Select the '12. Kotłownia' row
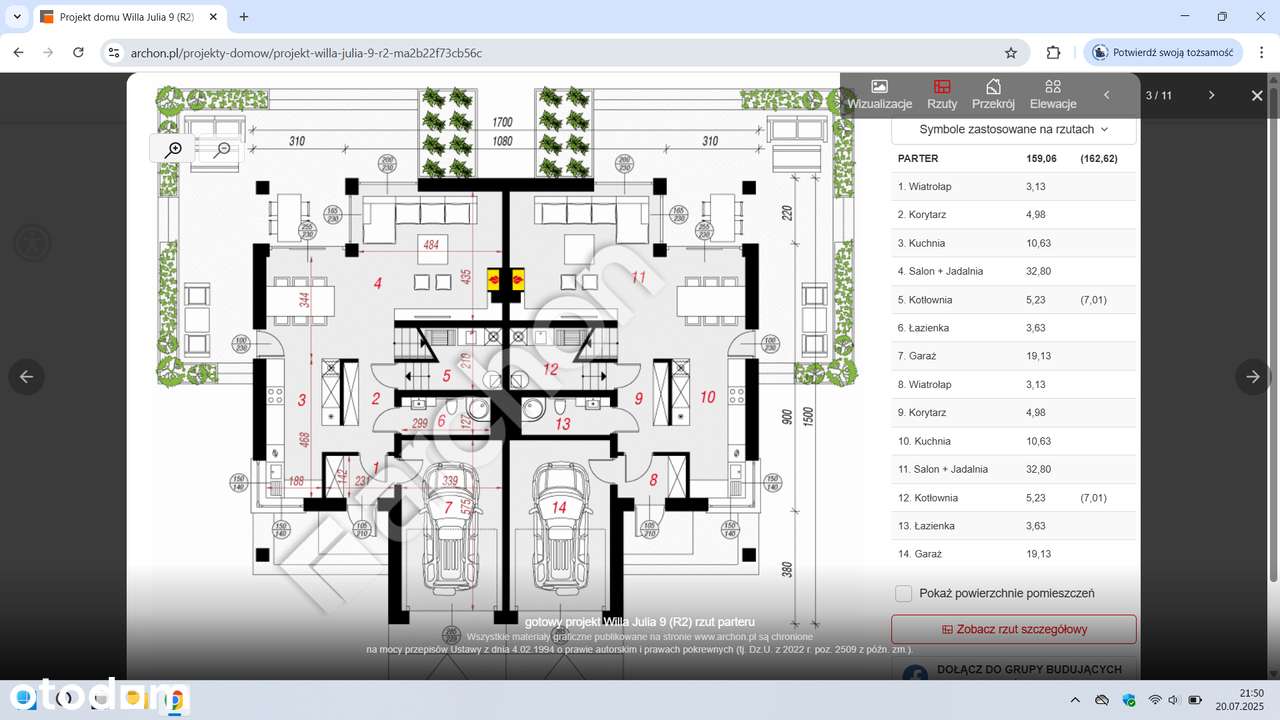 click(x=1014, y=497)
